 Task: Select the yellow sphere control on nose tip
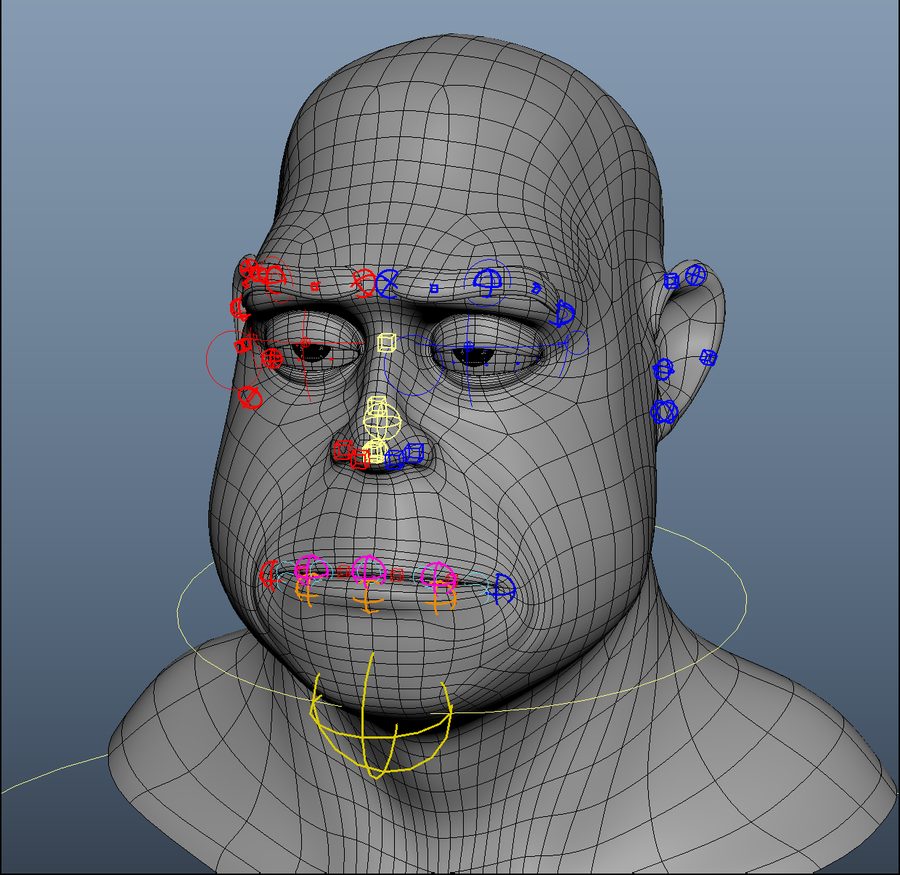381,423
